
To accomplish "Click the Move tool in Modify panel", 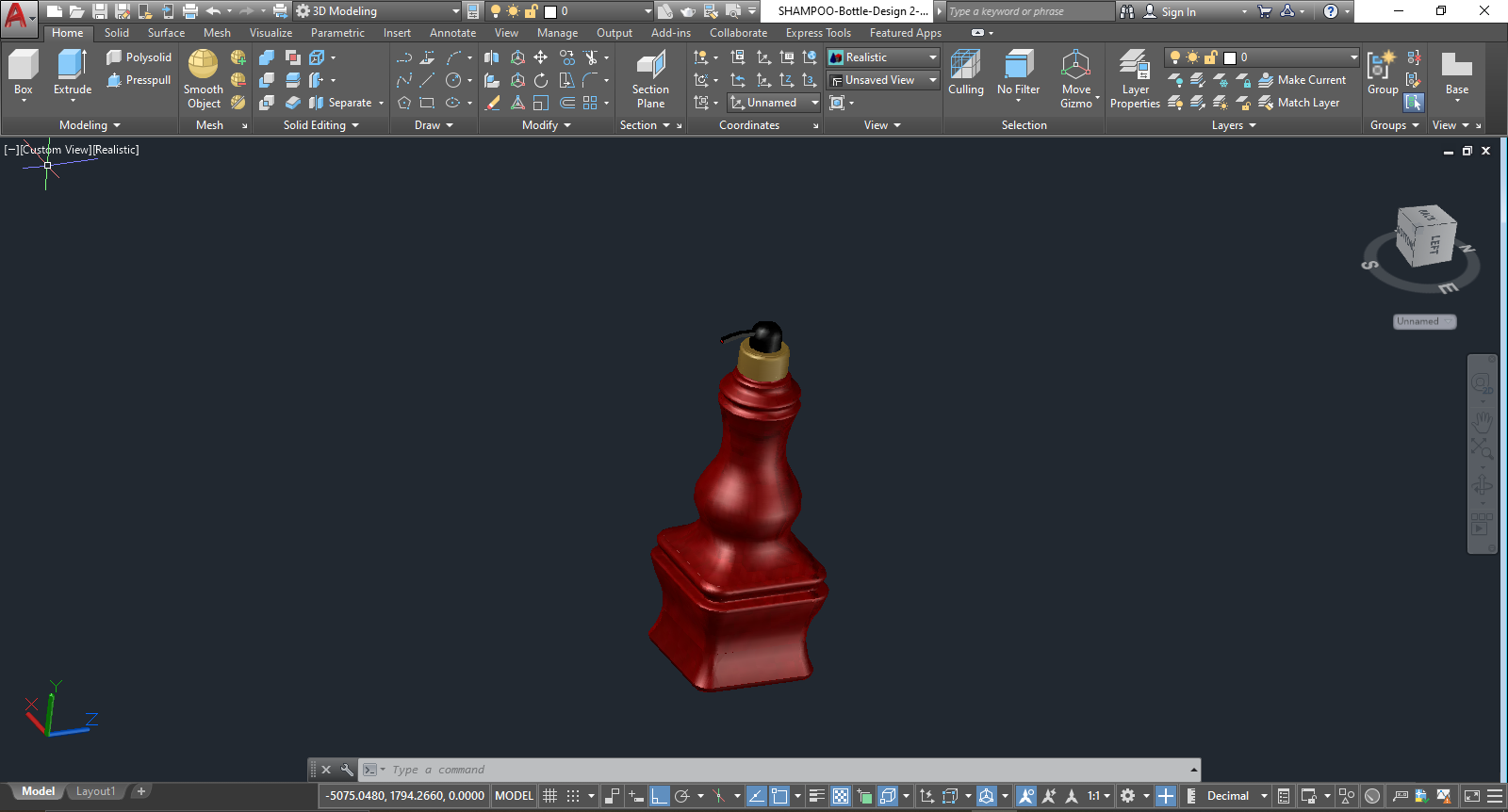I will point(541,57).
